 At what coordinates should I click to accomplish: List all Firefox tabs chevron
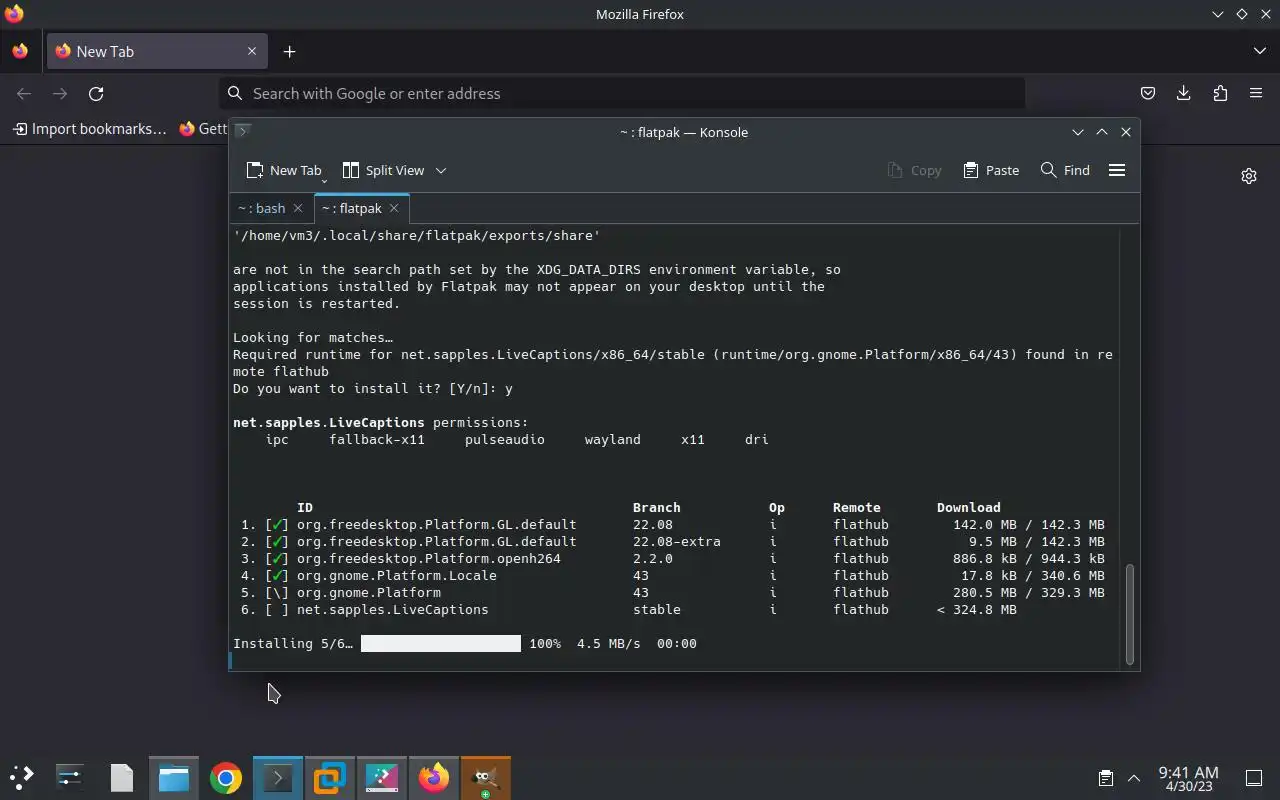pos(1259,51)
